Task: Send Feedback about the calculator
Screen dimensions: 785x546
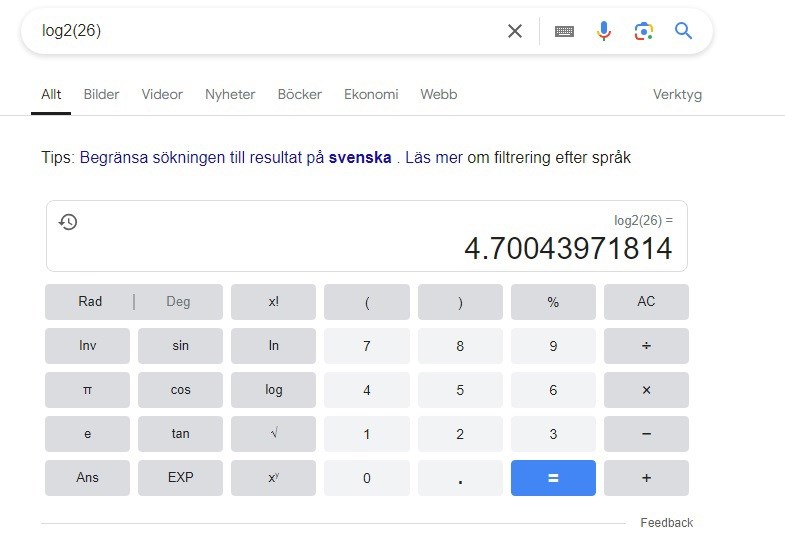Action: coord(666,523)
